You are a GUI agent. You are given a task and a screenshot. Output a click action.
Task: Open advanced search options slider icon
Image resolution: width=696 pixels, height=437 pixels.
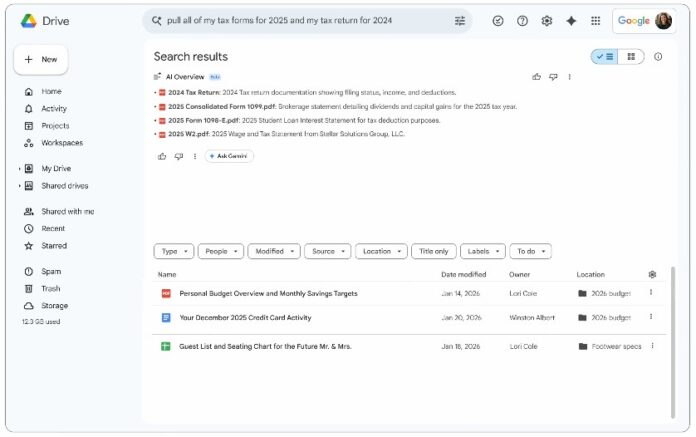pos(460,20)
